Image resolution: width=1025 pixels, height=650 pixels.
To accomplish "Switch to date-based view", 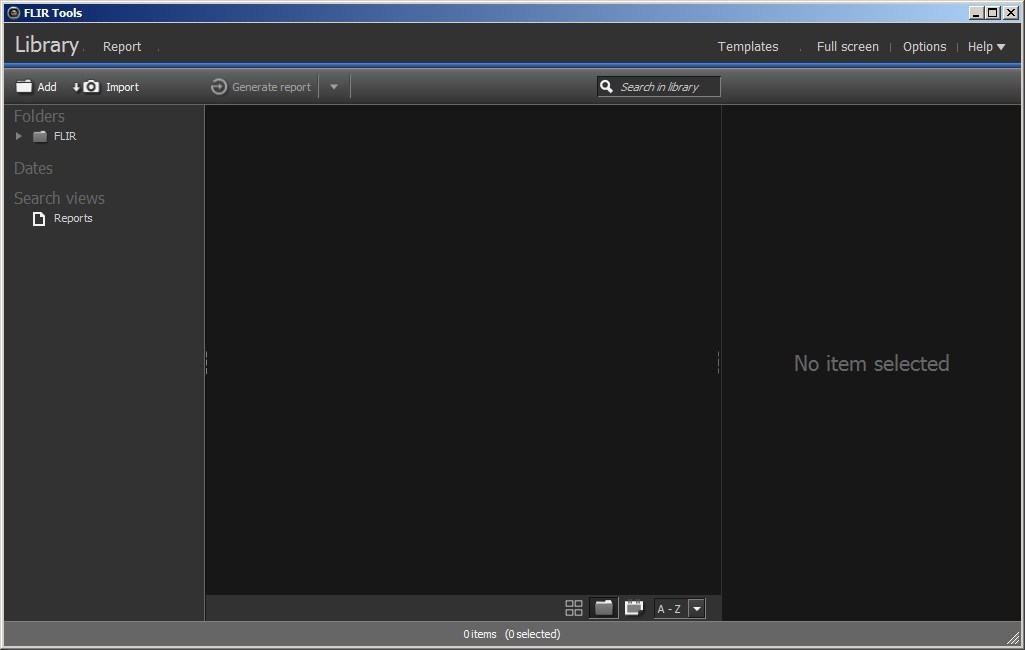I will click(x=633, y=607).
